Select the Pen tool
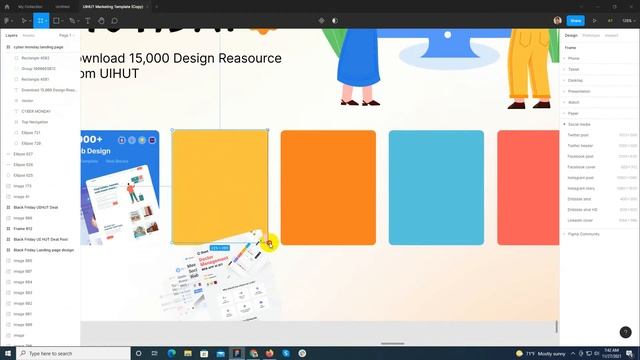 72,20
